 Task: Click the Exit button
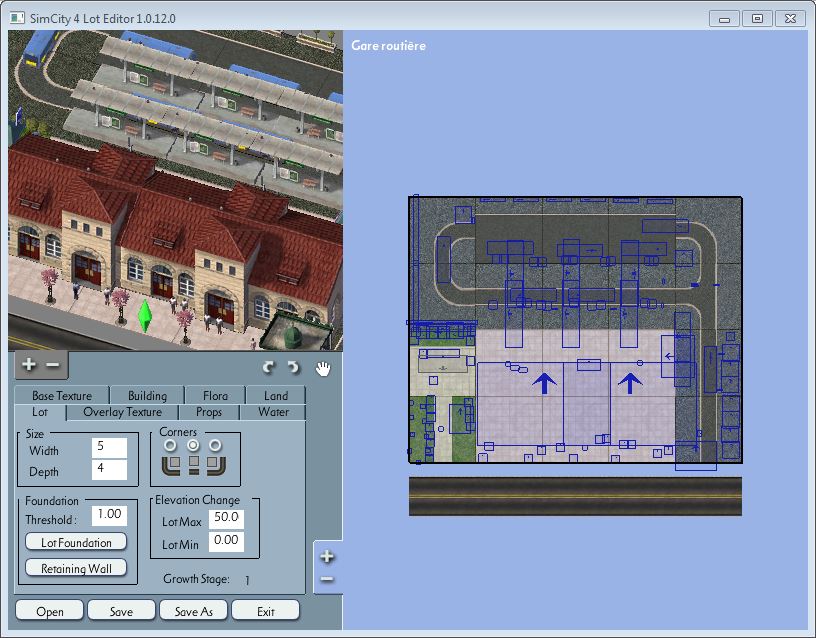point(265,611)
